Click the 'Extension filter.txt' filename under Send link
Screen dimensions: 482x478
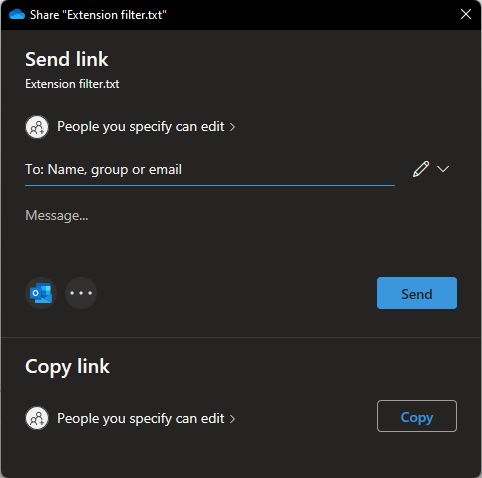pyautogui.click(x=72, y=84)
